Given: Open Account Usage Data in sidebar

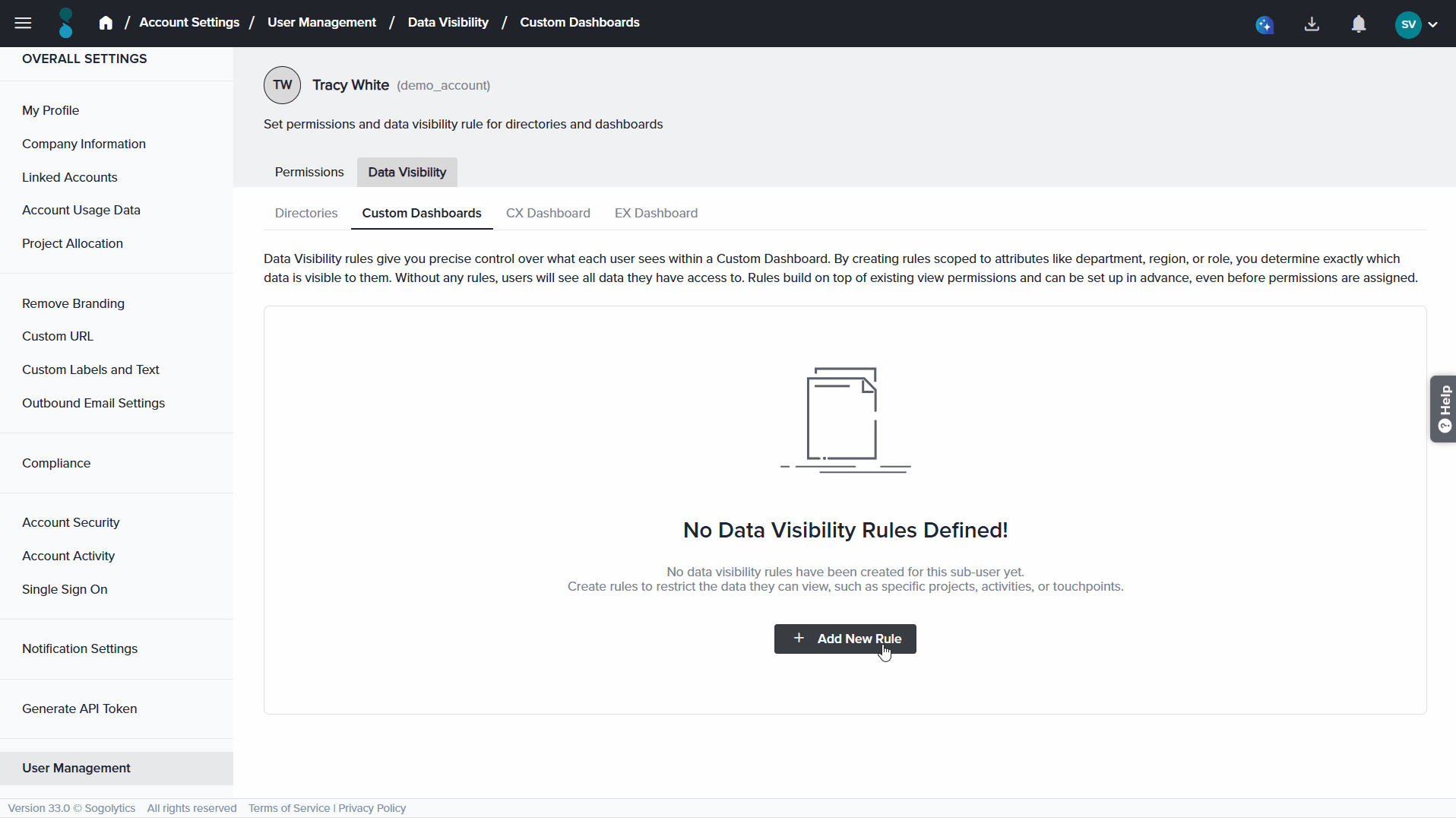Looking at the screenshot, I should pyautogui.click(x=81, y=210).
